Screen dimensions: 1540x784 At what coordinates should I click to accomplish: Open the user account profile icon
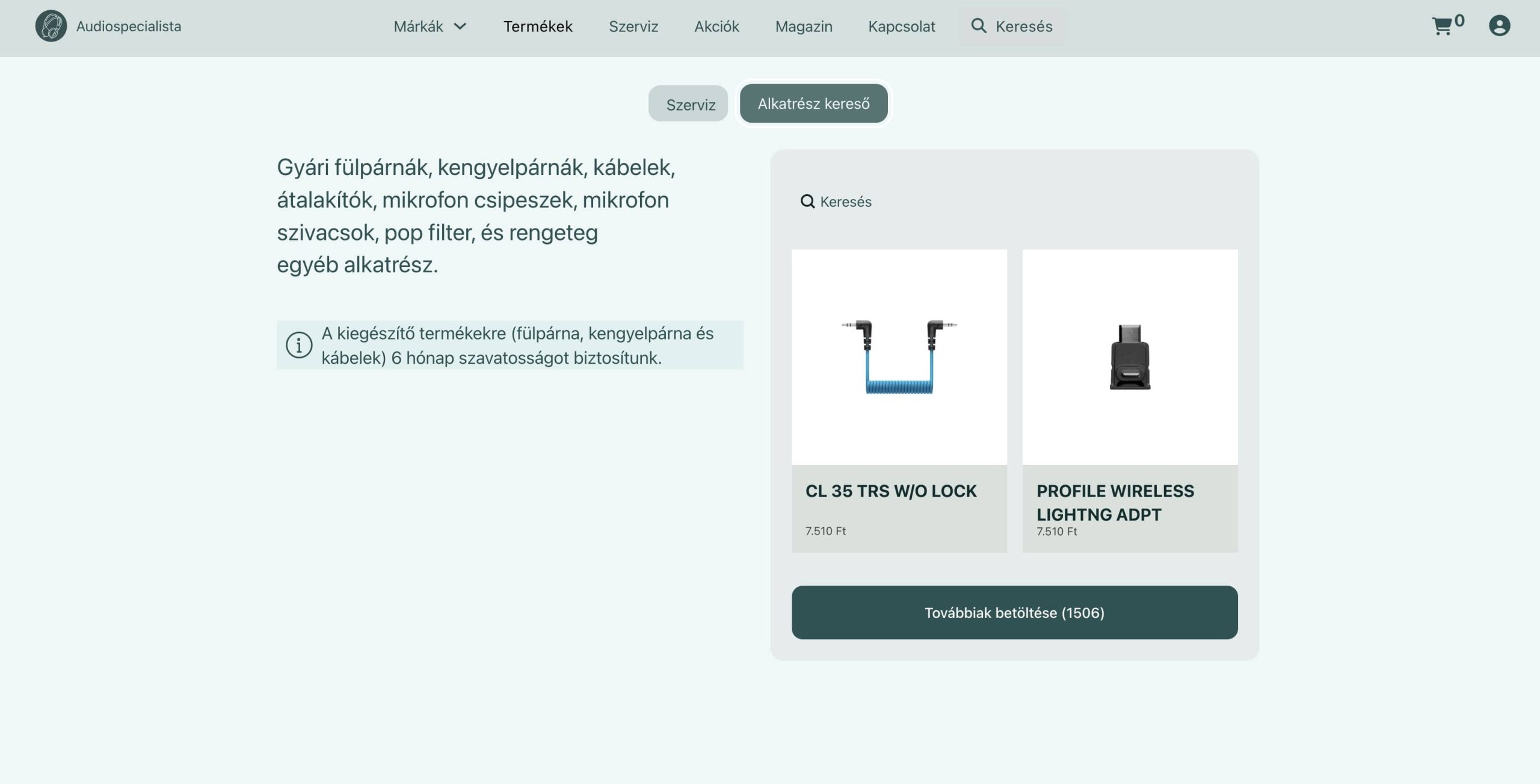tap(1499, 26)
